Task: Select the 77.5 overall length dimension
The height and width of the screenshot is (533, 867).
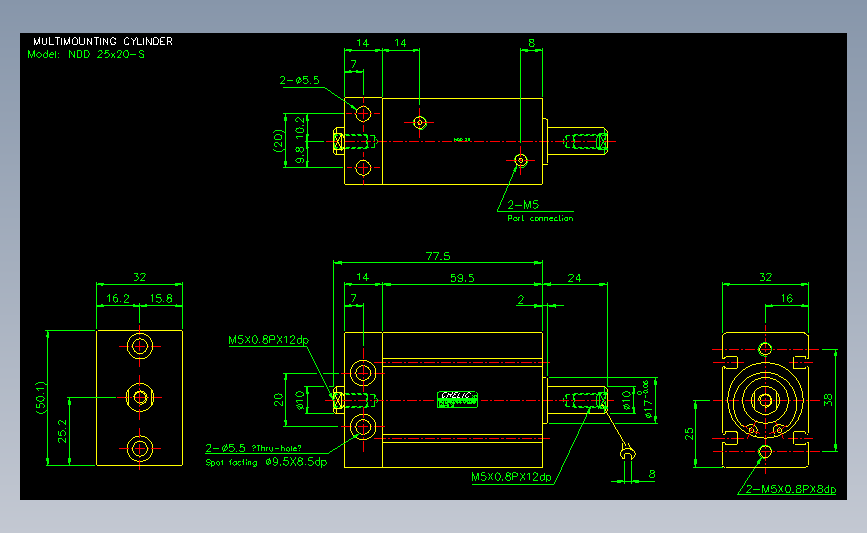Action: pos(438,256)
